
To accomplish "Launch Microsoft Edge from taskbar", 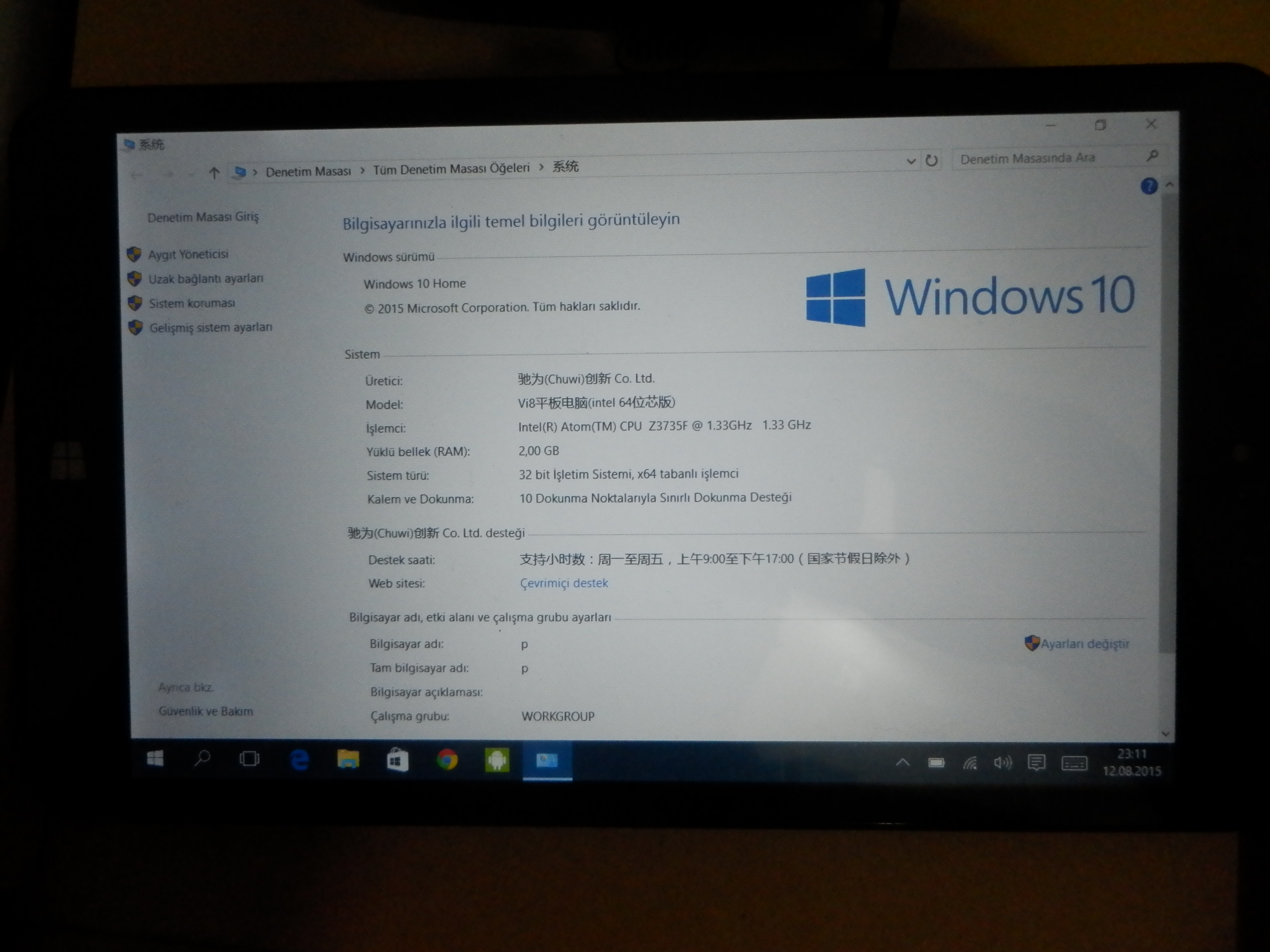I will pyautogui.click(x=299, y=760).
